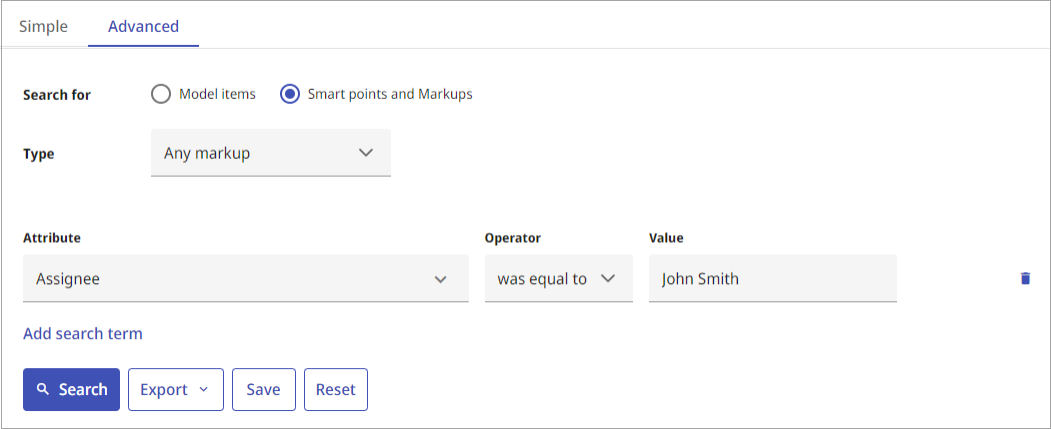Open the Type dropdown showing Any markup

tap(271, 153)
